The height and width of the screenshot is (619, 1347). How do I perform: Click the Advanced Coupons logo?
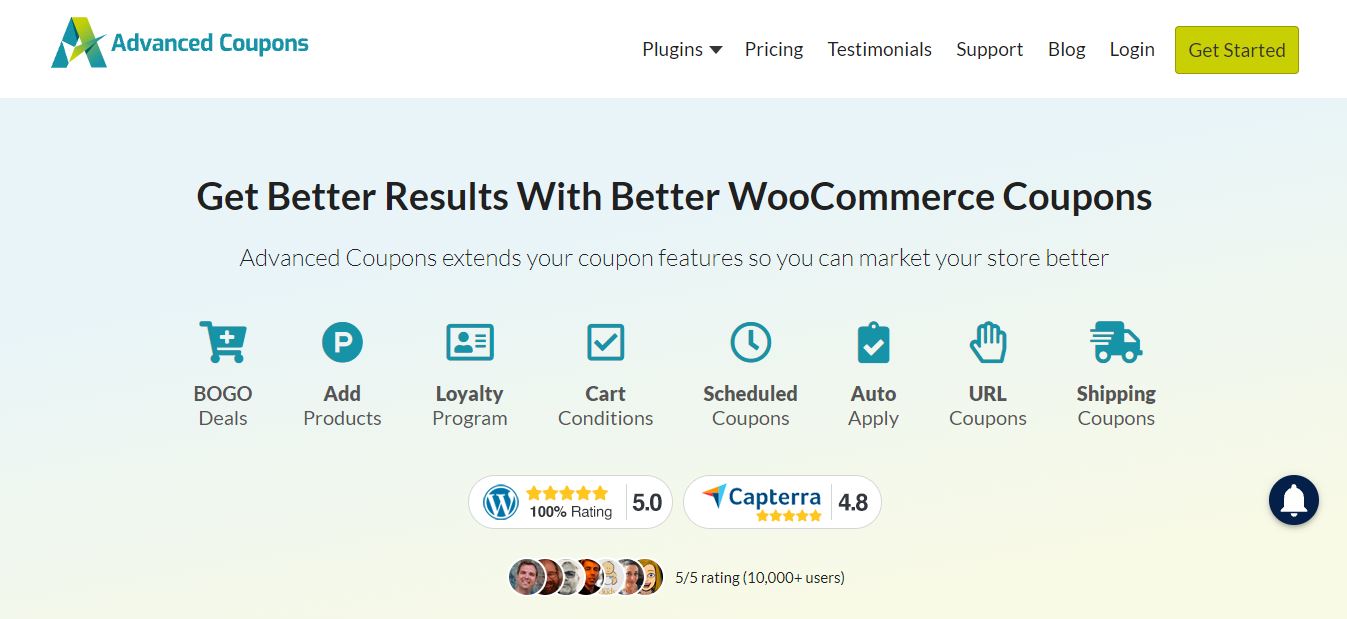(x=180, y=42)
